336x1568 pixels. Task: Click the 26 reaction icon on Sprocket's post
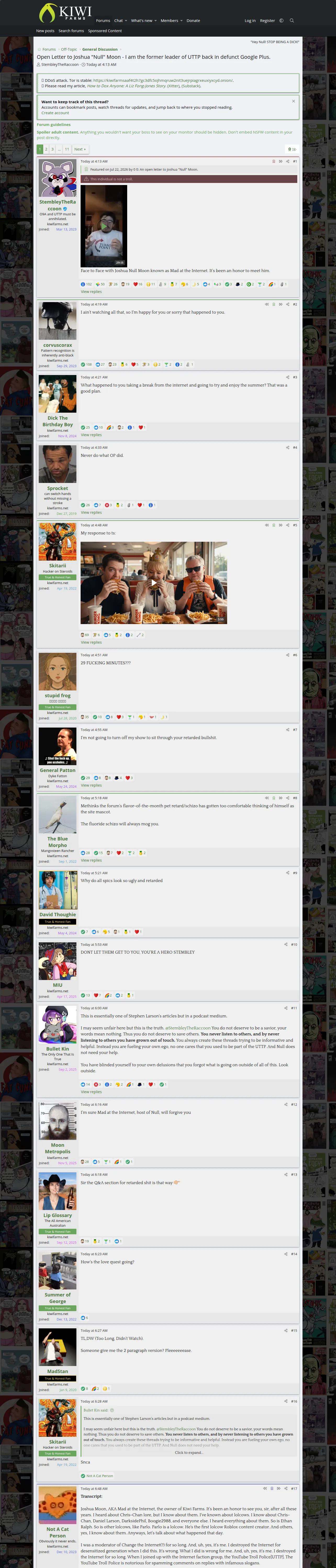pos(83,505)
